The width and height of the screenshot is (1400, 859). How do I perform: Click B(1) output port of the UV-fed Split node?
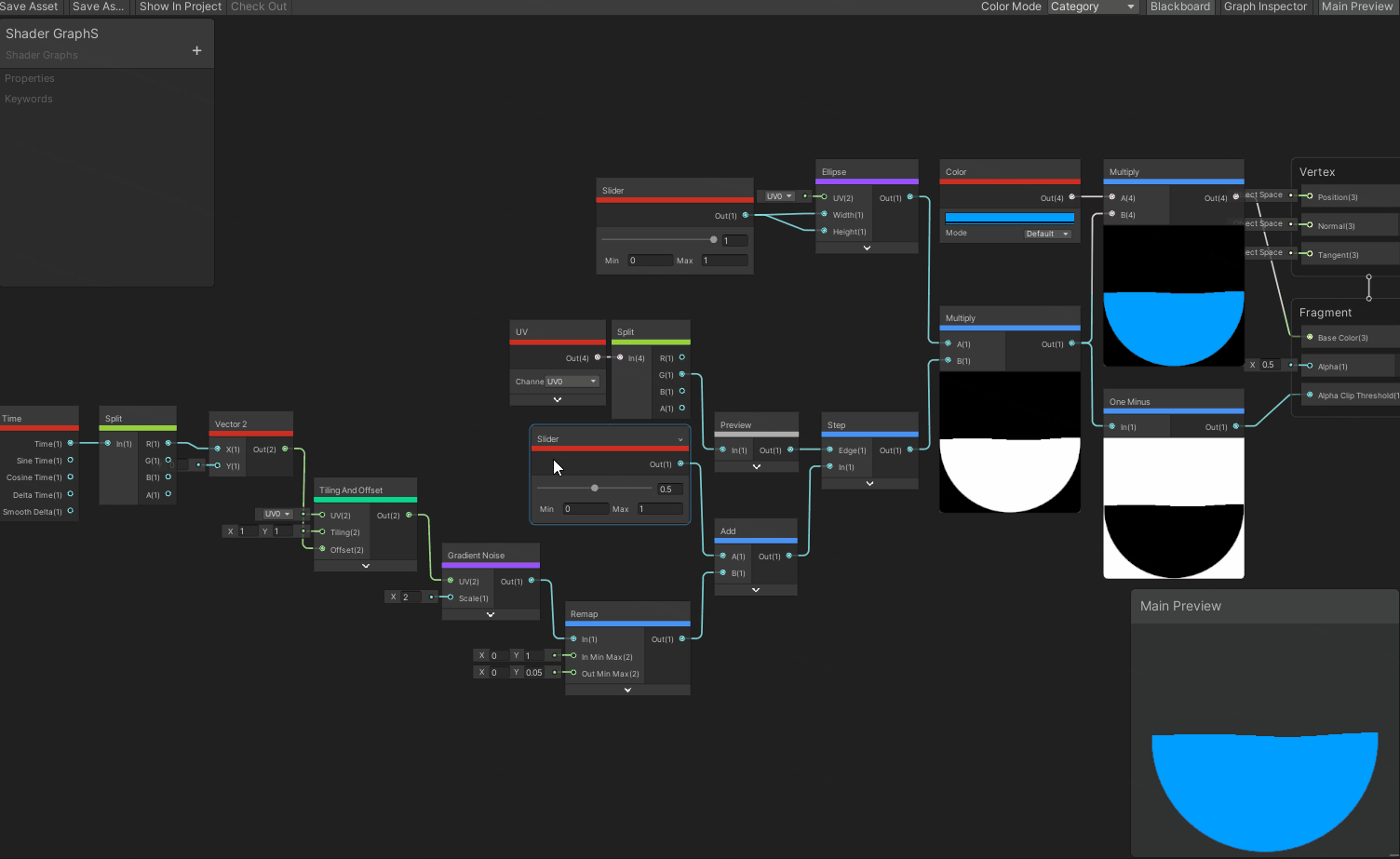click(682, 391)
